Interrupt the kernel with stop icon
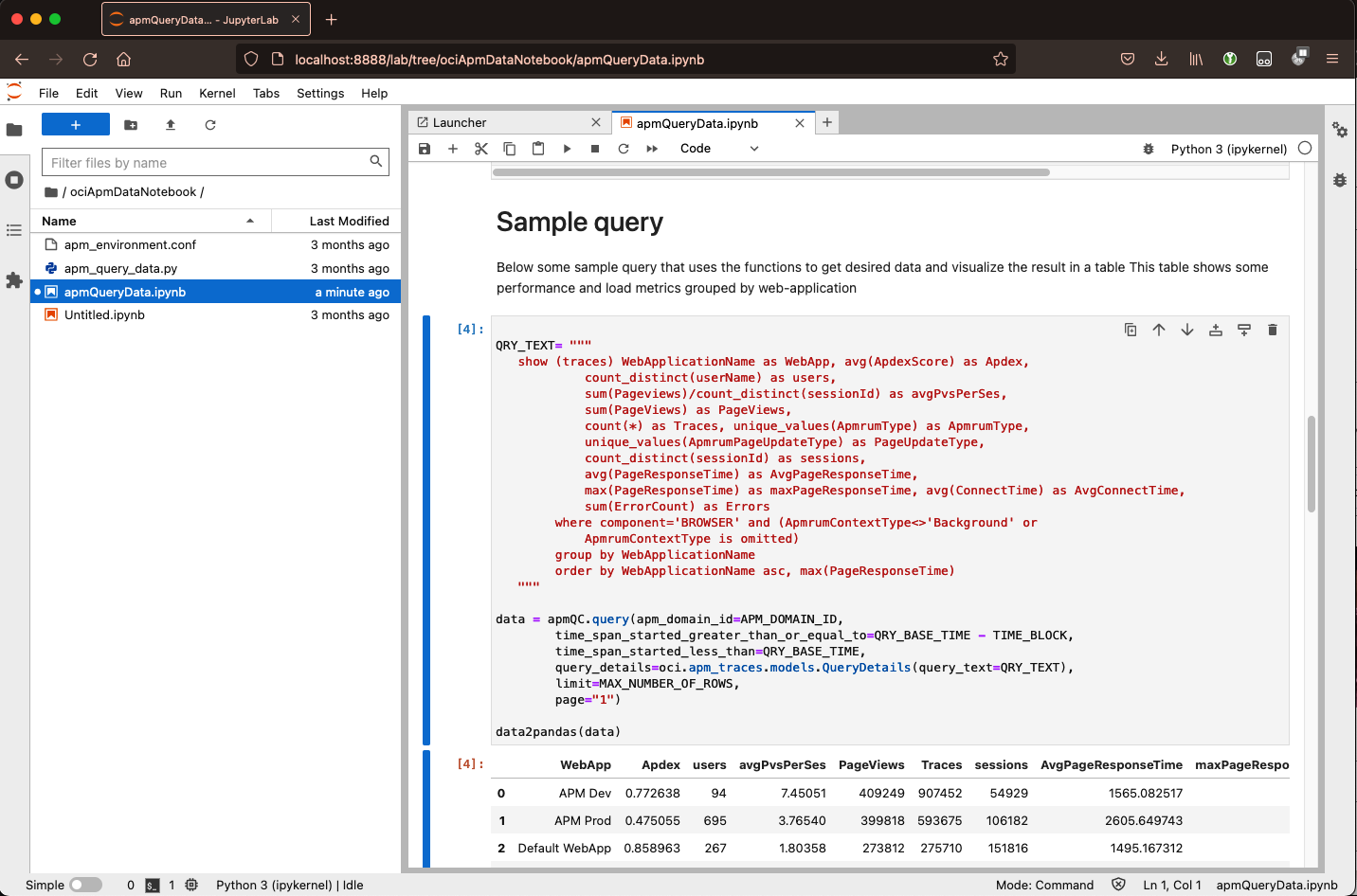1357x896 pixels. (595, 149)
